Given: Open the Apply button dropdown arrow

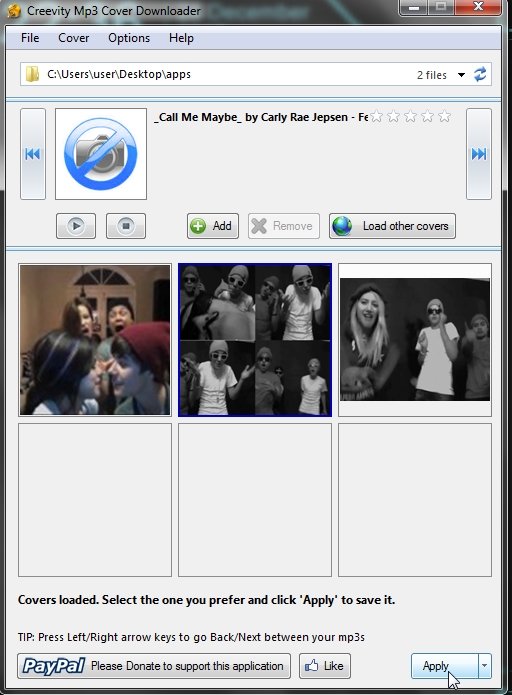Looking at the screenshot, I should 485,666.
